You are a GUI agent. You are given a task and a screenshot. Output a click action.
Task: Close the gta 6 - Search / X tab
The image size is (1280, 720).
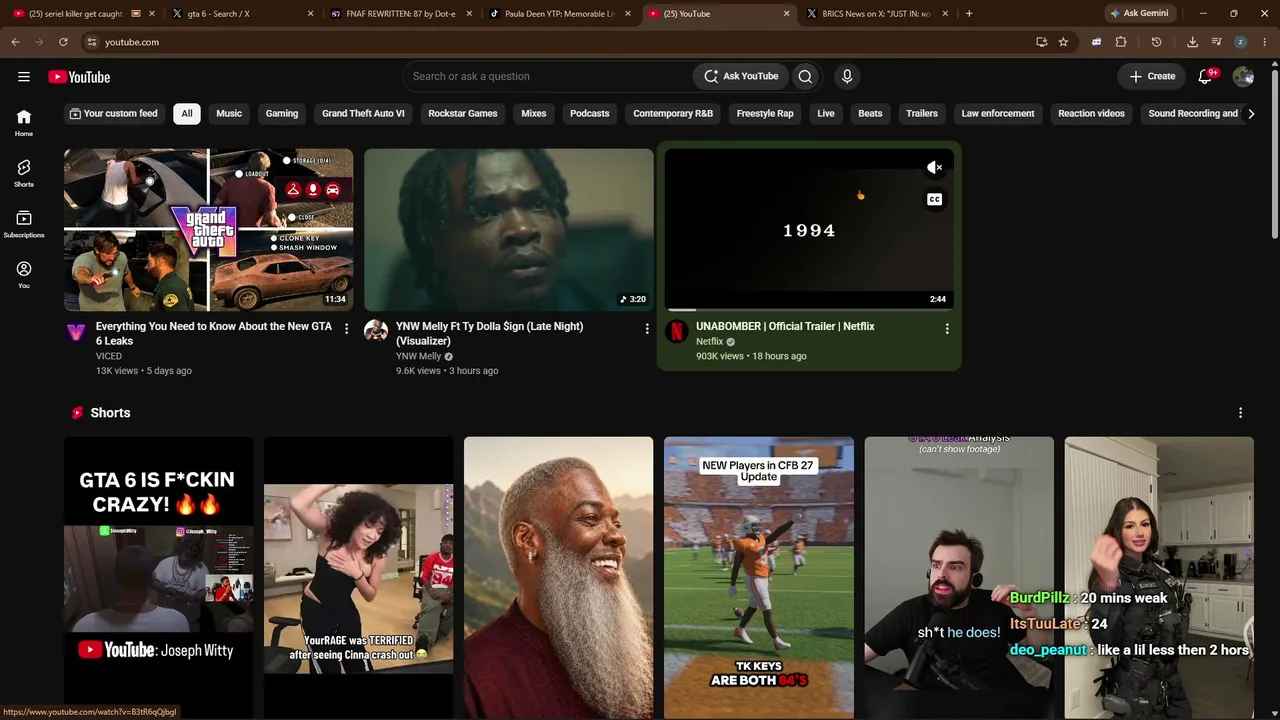[x=311, y=14]
